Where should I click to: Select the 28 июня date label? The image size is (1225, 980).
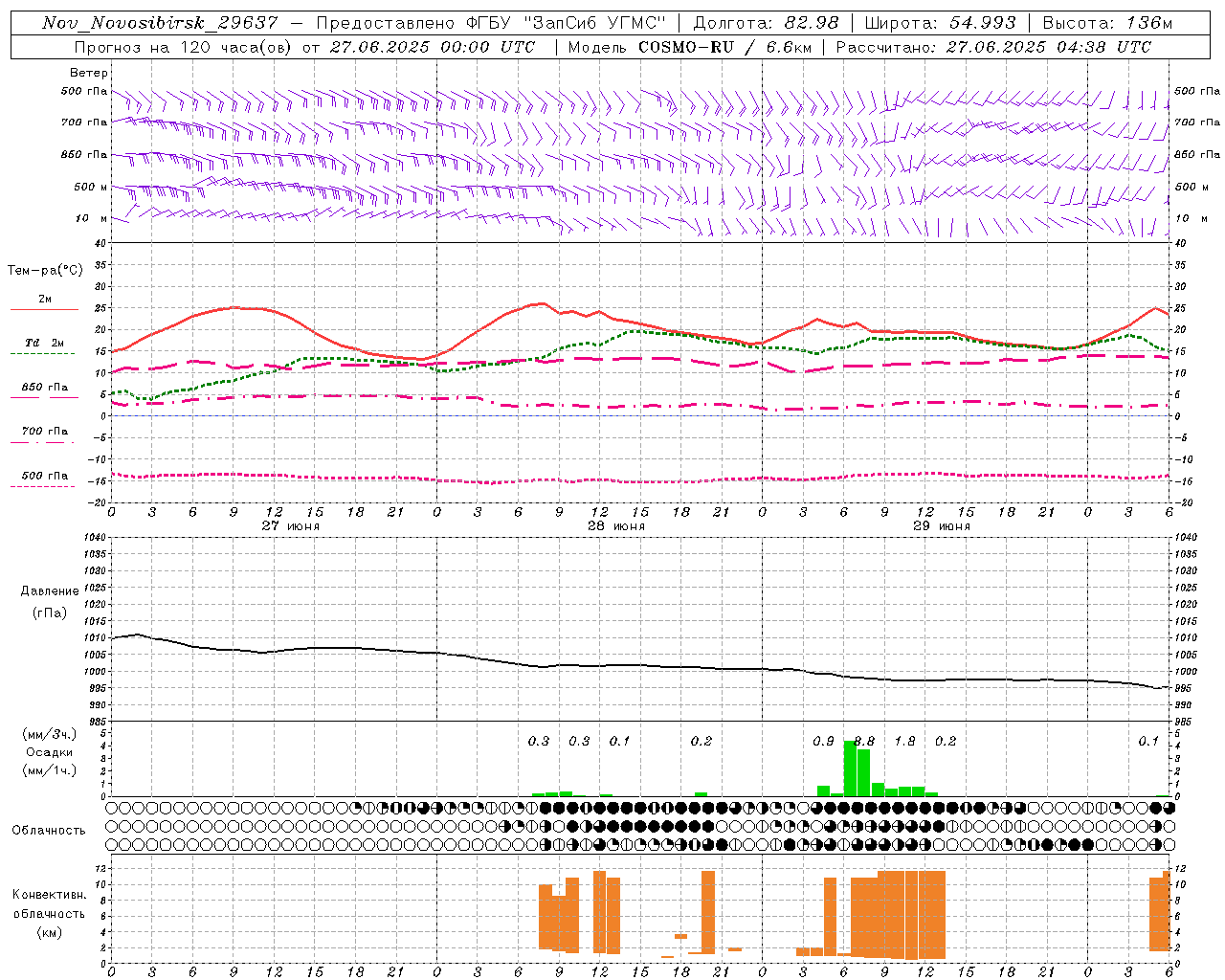tap(616, 526)
